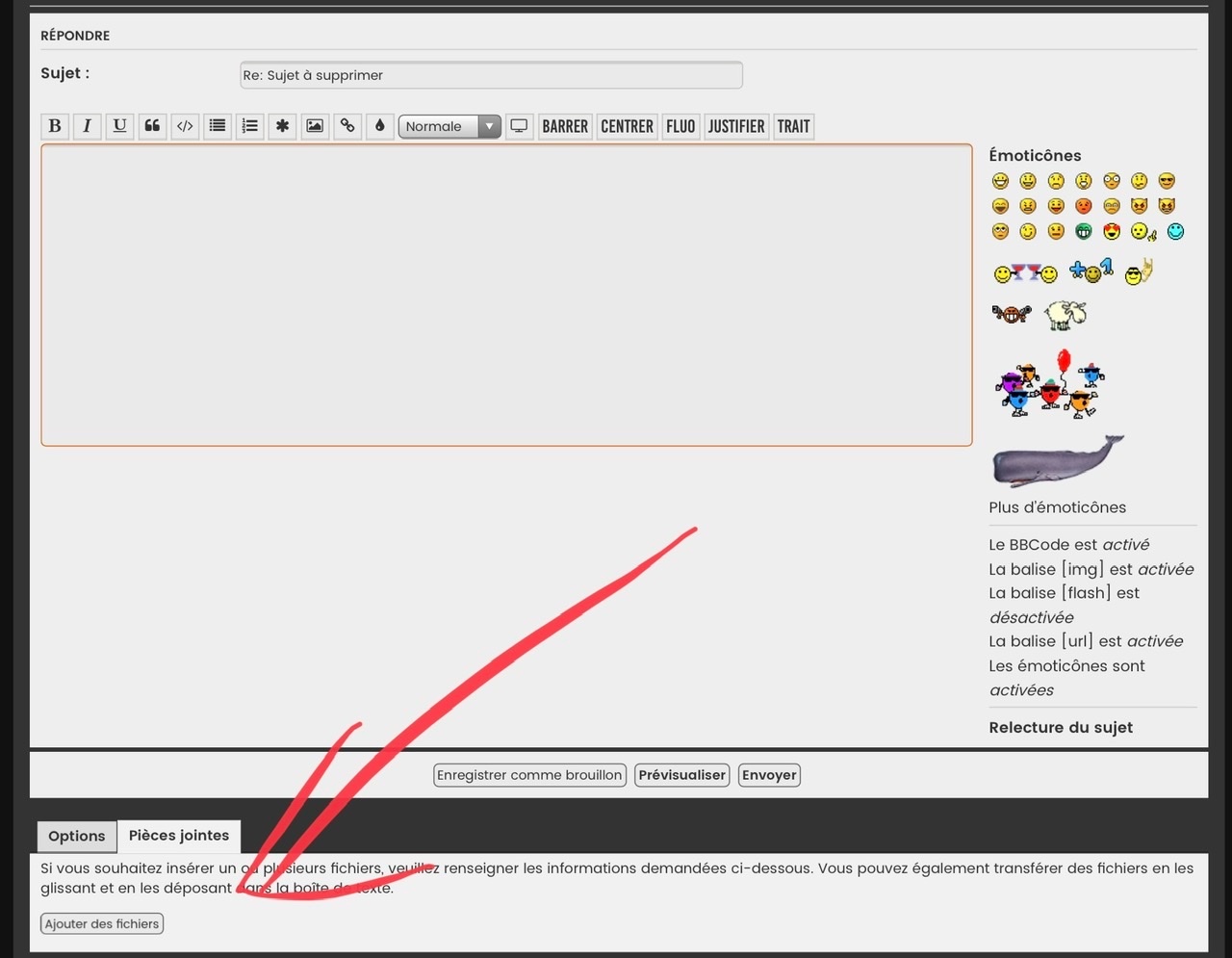Select the Pièces jointes tab
Image resolution: width=1232 pixels, height=958 pixels.
[x=179, y=836]
